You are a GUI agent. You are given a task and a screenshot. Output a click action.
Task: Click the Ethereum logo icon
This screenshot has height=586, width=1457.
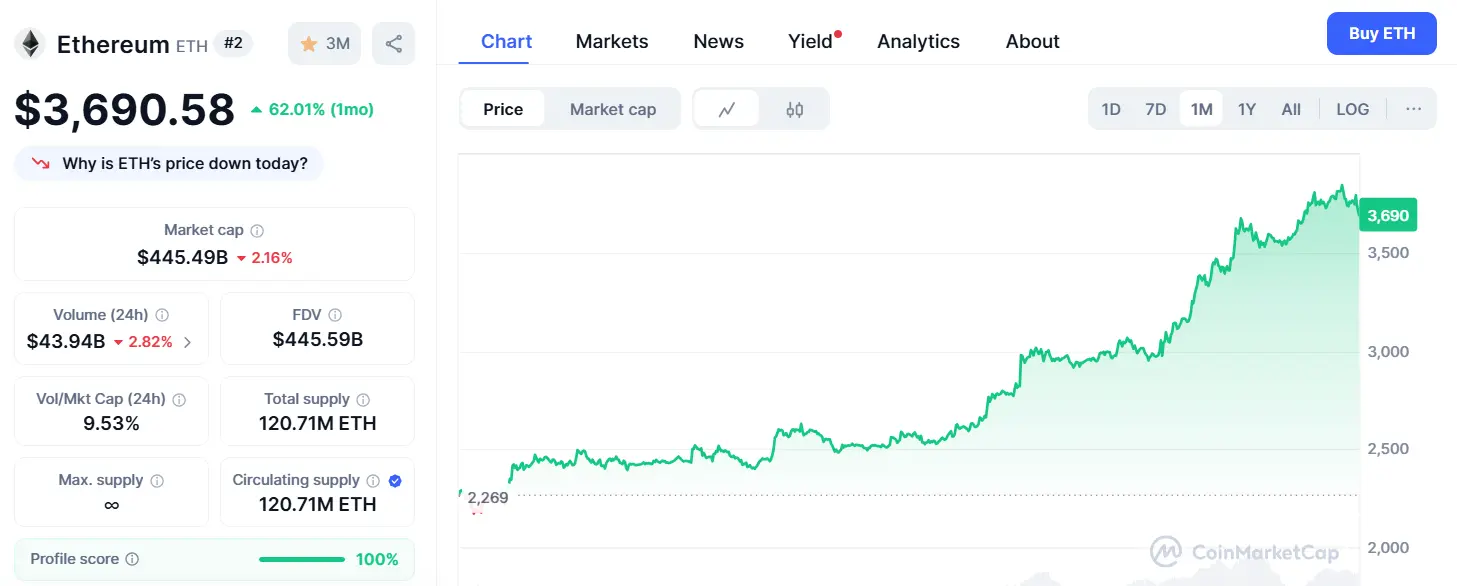click(30, 44)
